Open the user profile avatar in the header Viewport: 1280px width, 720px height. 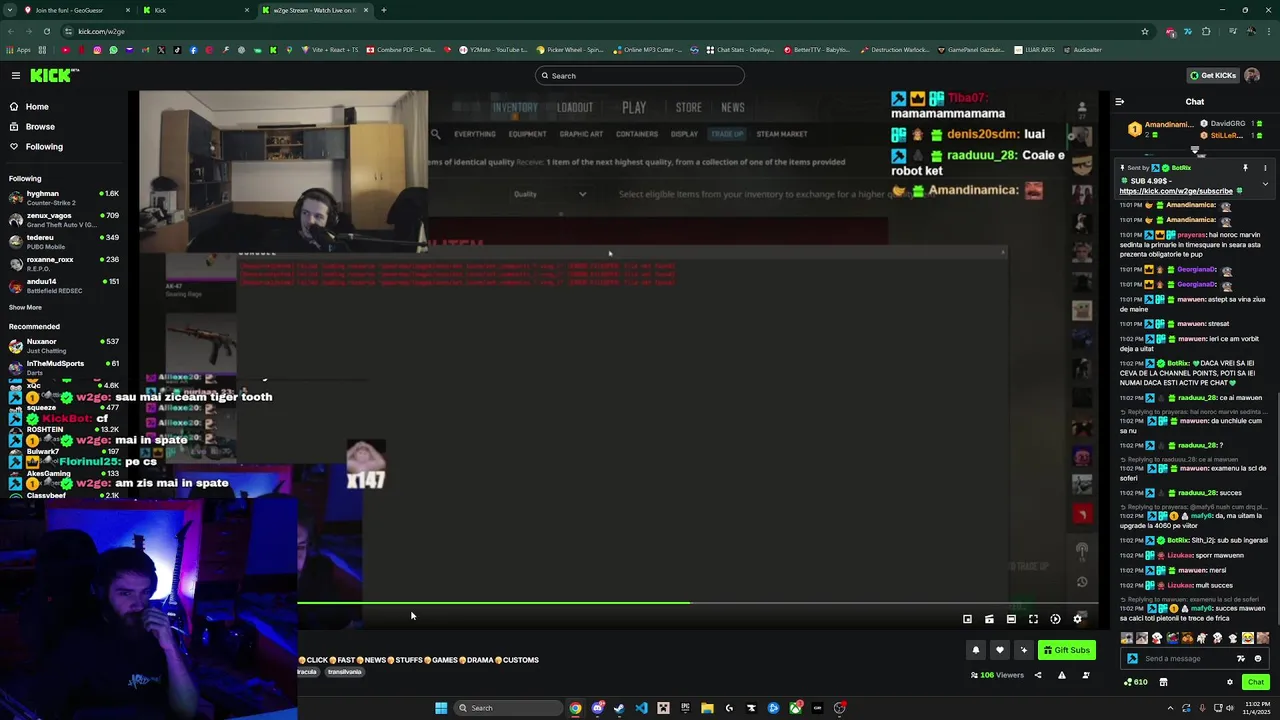[x=1252, y=76]
